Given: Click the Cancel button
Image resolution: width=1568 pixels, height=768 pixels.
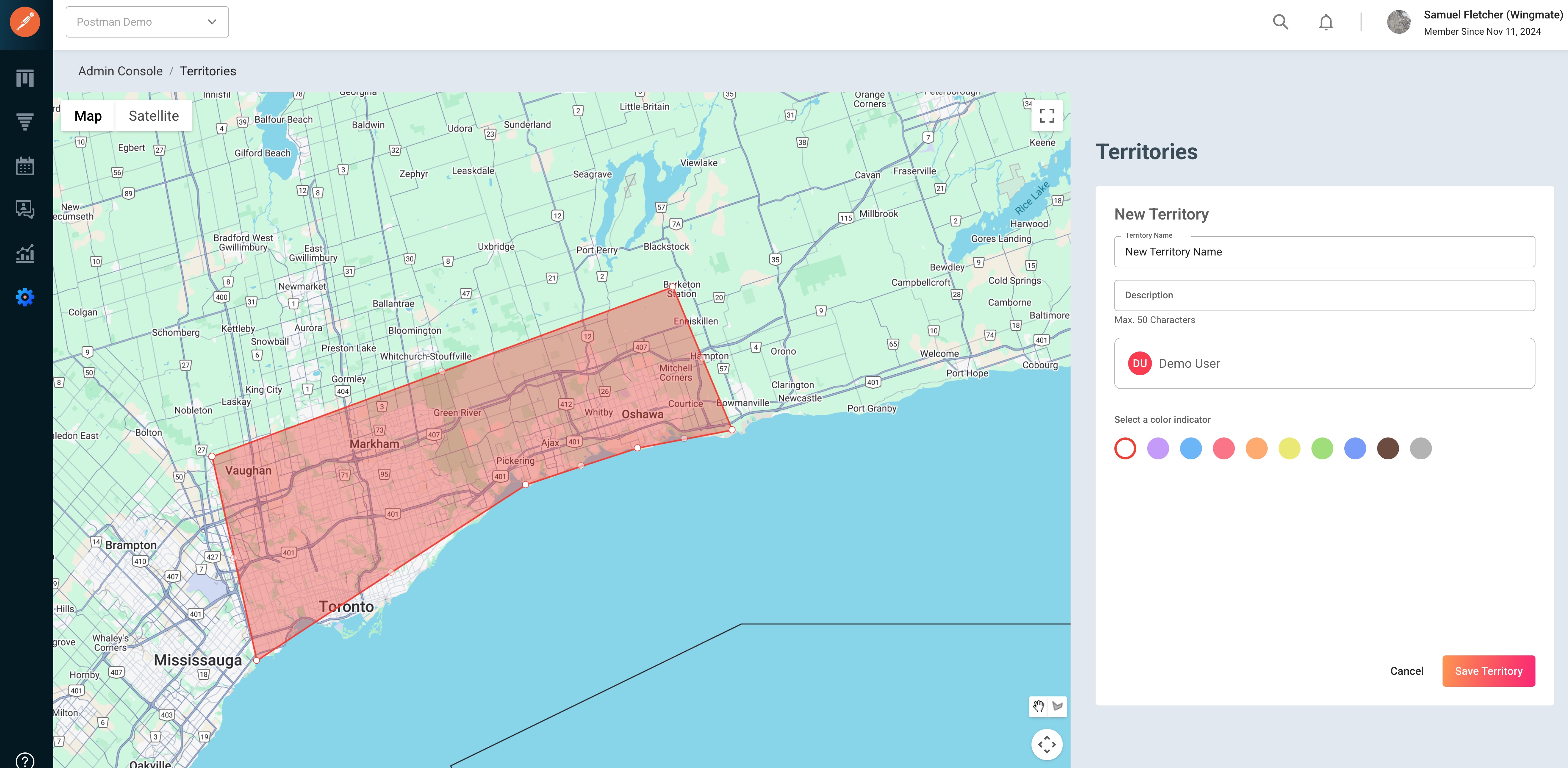Looking at the screenshot, I should point(1407,671).
